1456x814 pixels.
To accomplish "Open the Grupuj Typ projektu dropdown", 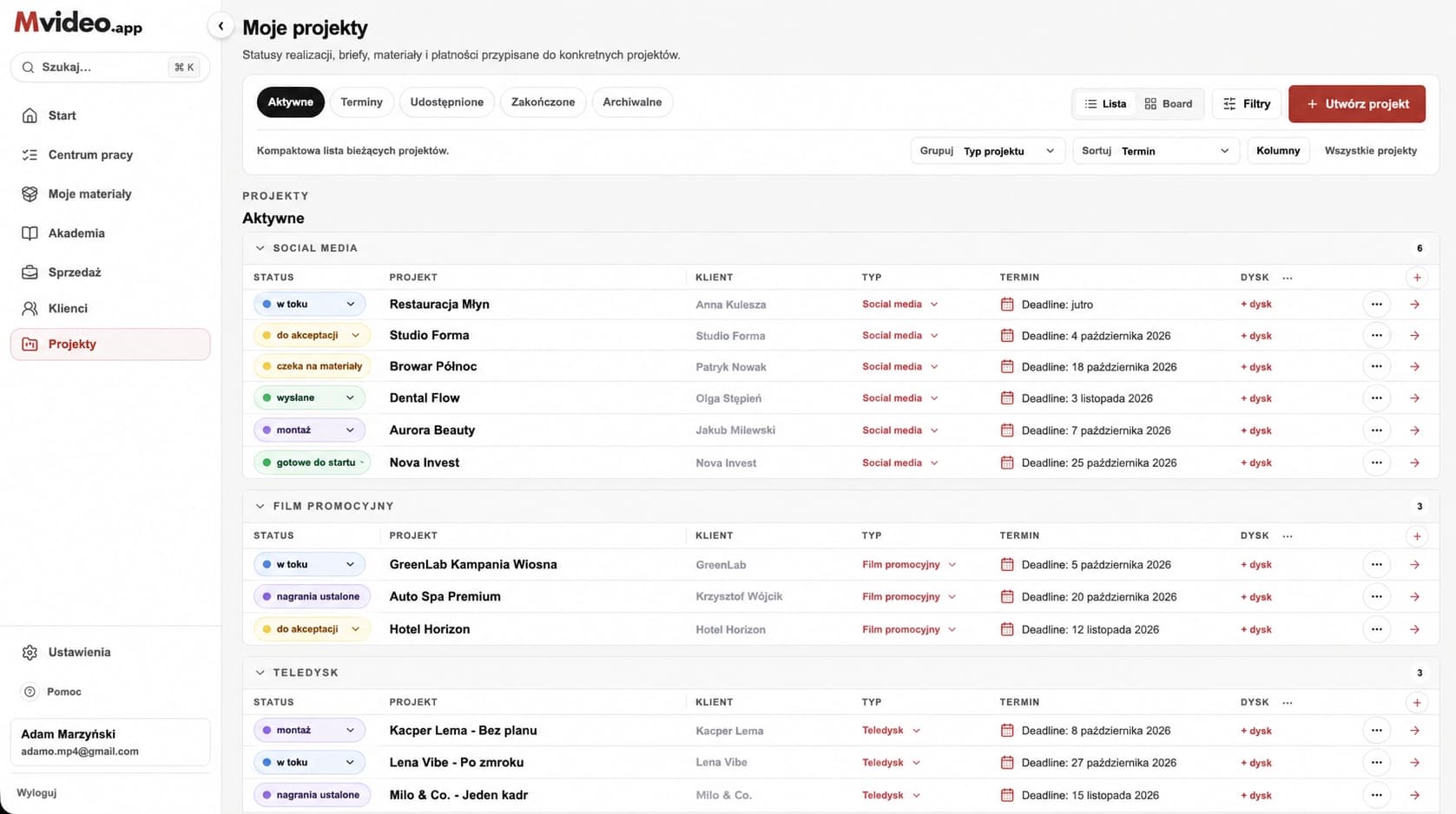I will click(x=987, y=151).
